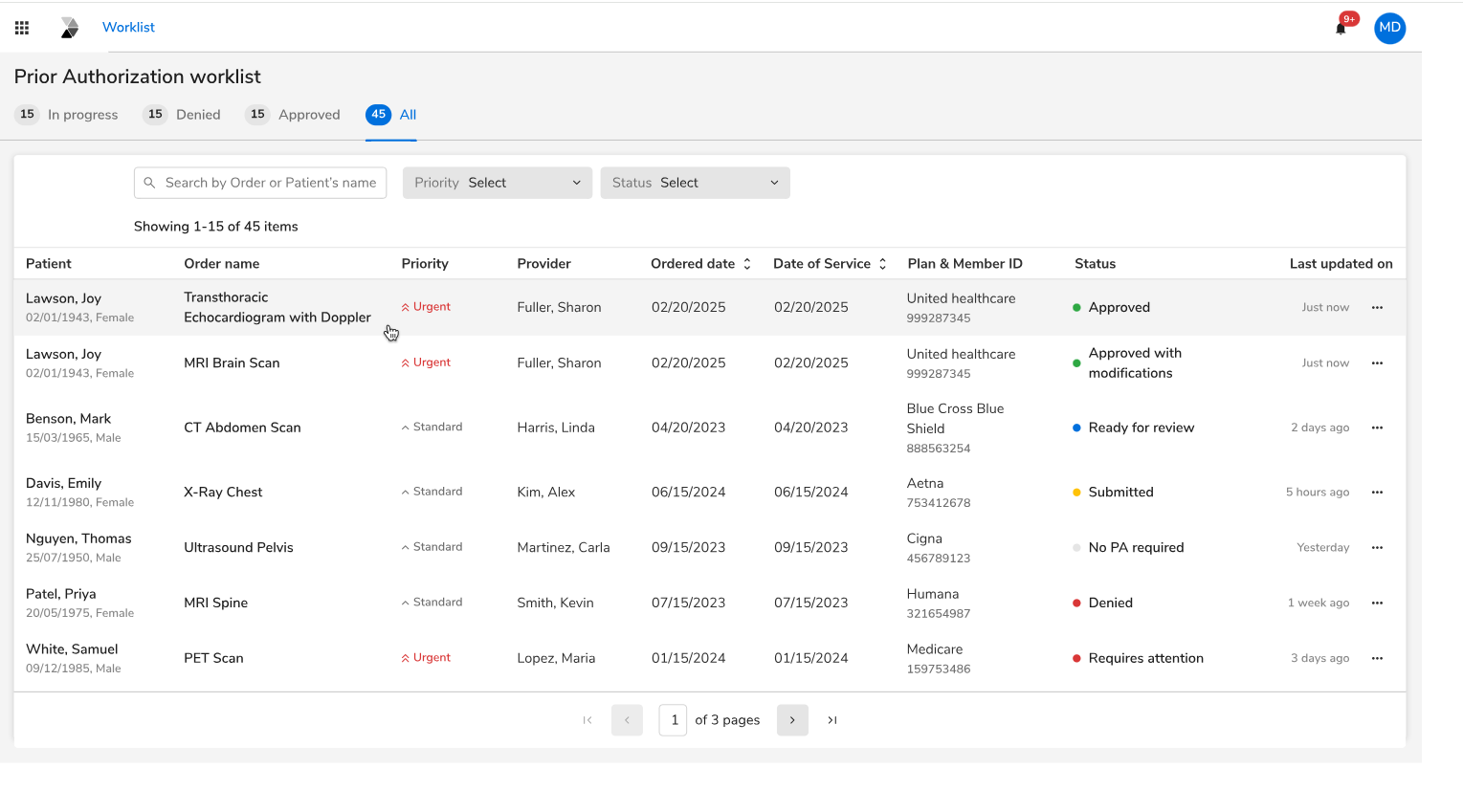1463x812 pixels.
Task: Click the Medicare plan name
Action: pos(935,649)
